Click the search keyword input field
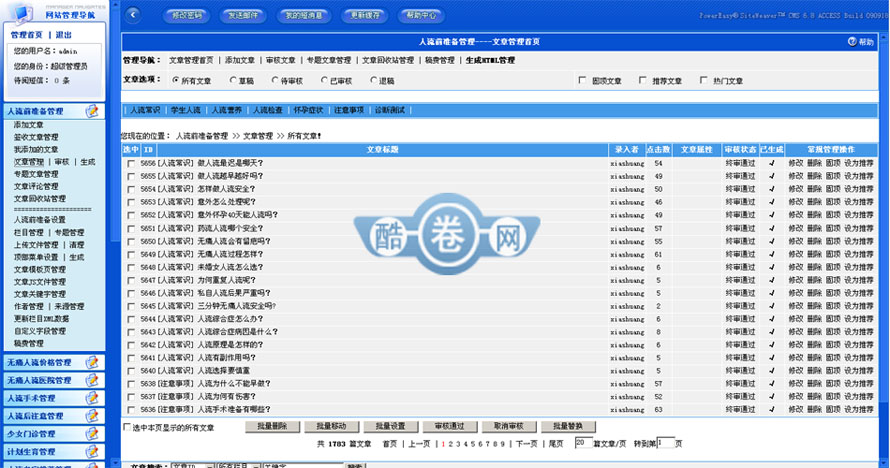Image resolution: width=890 pixels, height=468 pixels. [303, 465]
